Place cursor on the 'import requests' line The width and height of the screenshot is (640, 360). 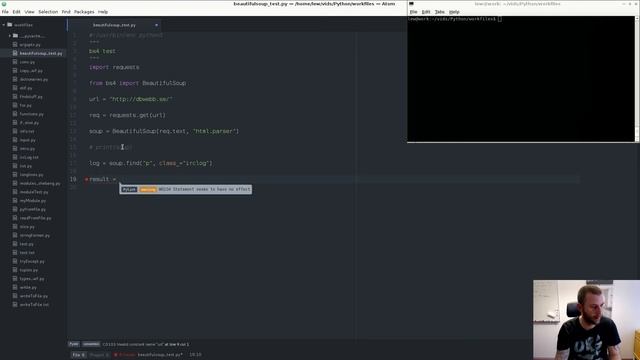(x=114, y=67)
